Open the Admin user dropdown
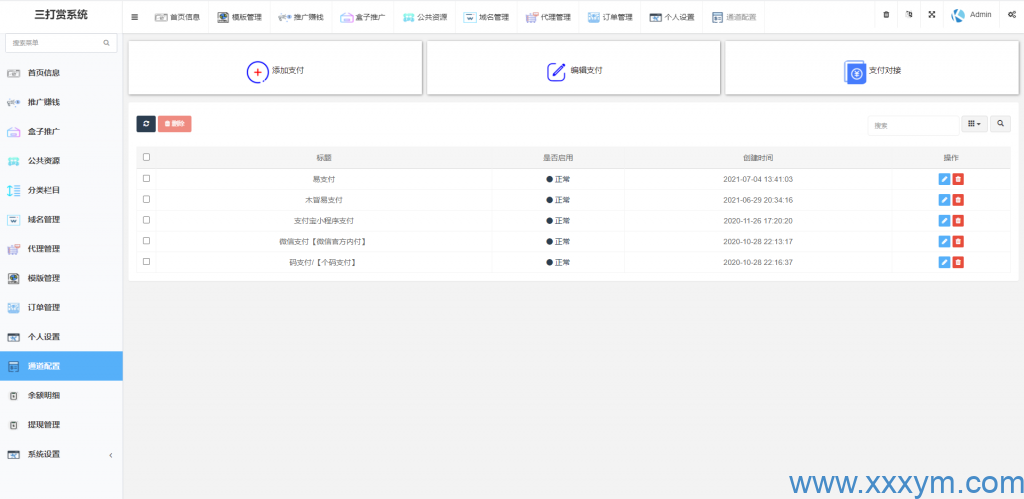 [x=972, y=15]
